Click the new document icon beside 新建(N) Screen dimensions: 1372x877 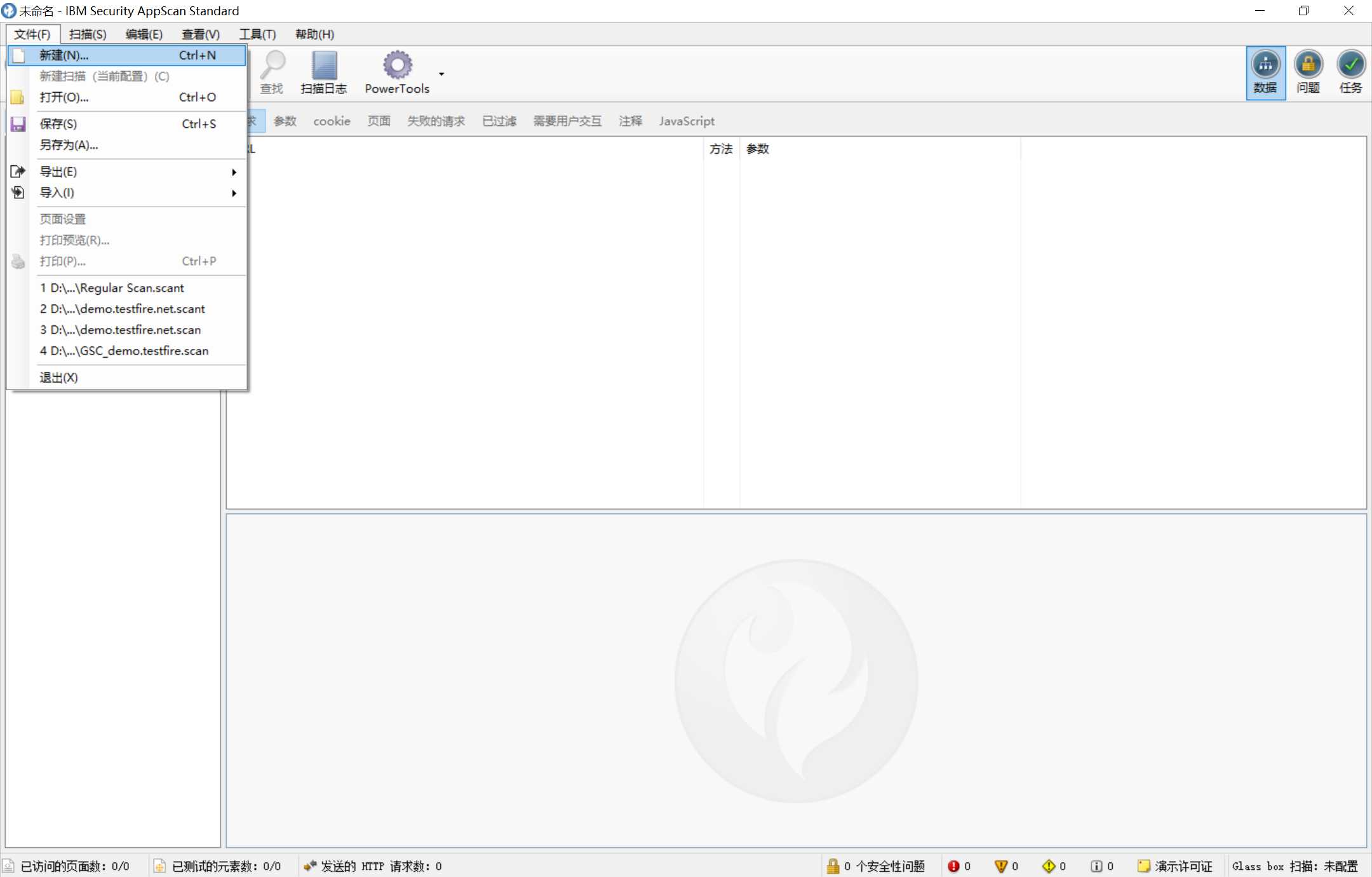click(x=18, y=56)
